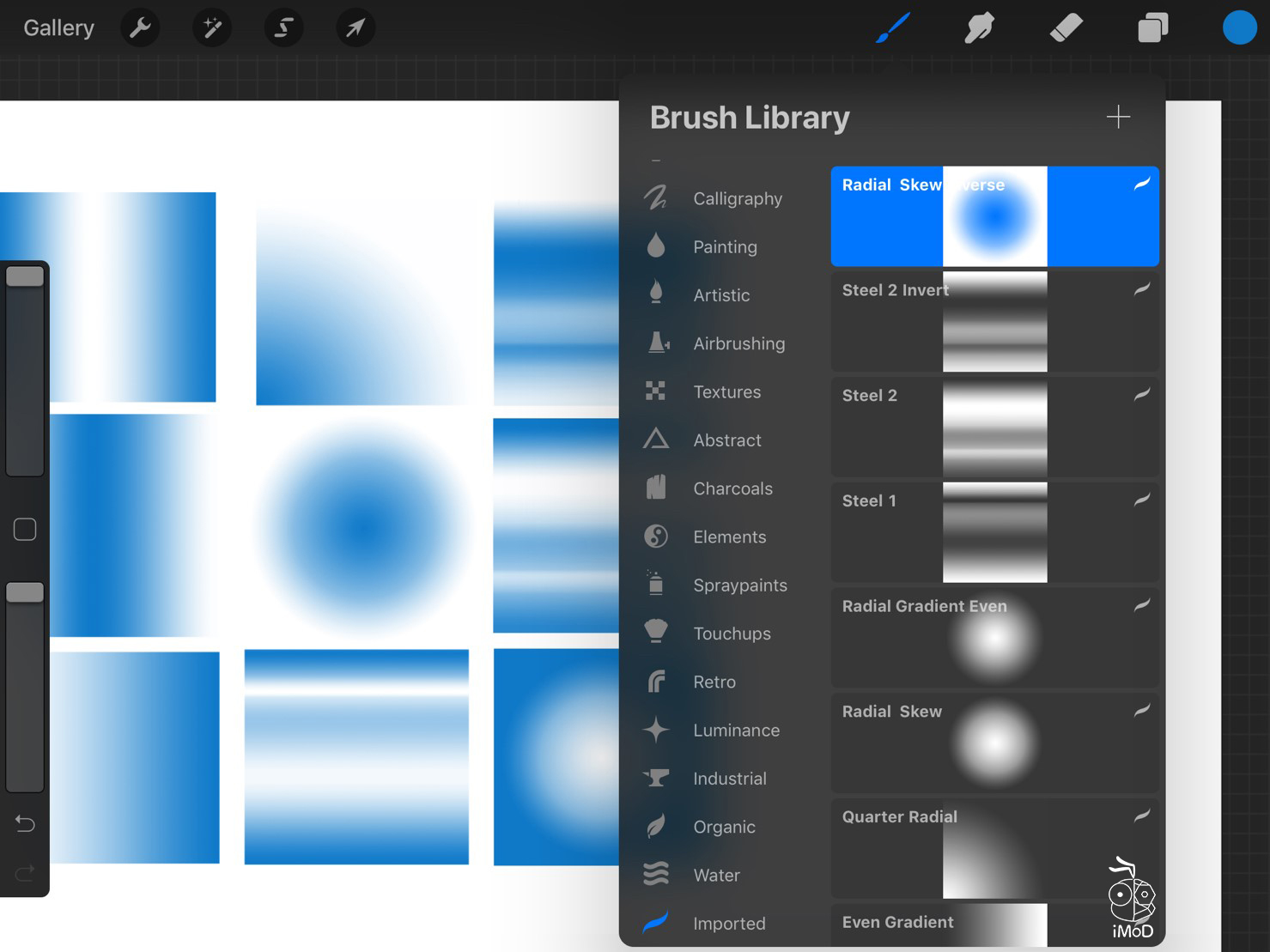This screenshot has height=952, width=1270.
Task: Open the Actions wrench menu
Action: [x=140, y=28]
